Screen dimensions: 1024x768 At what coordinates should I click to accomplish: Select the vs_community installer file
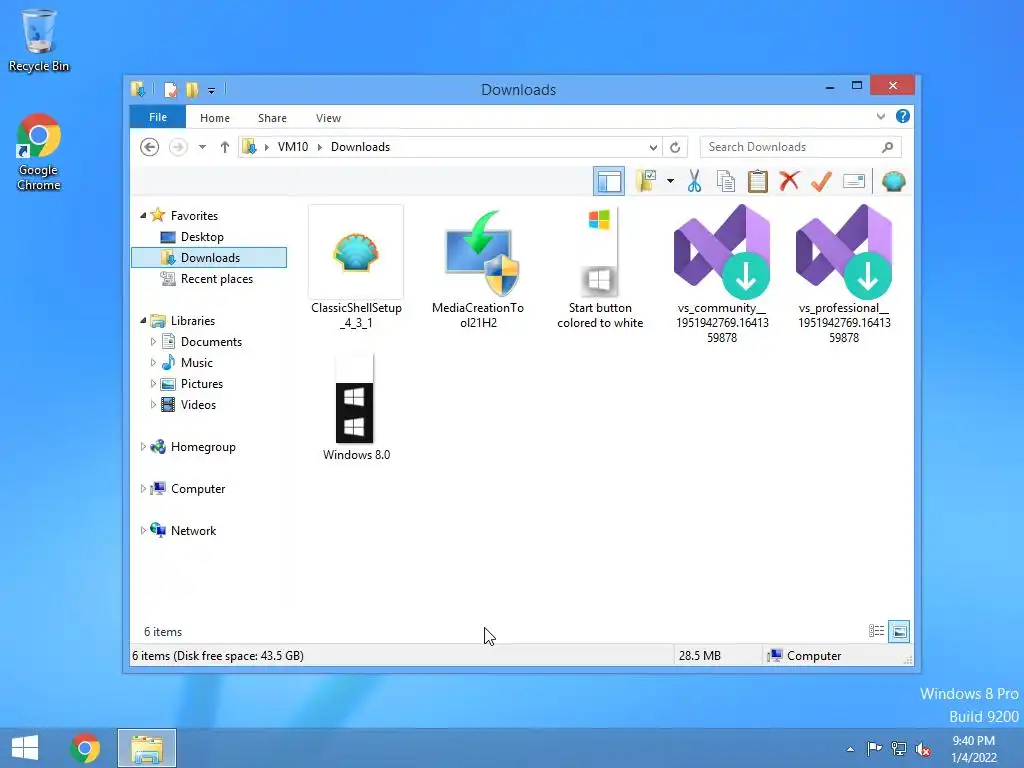point(722,274)
